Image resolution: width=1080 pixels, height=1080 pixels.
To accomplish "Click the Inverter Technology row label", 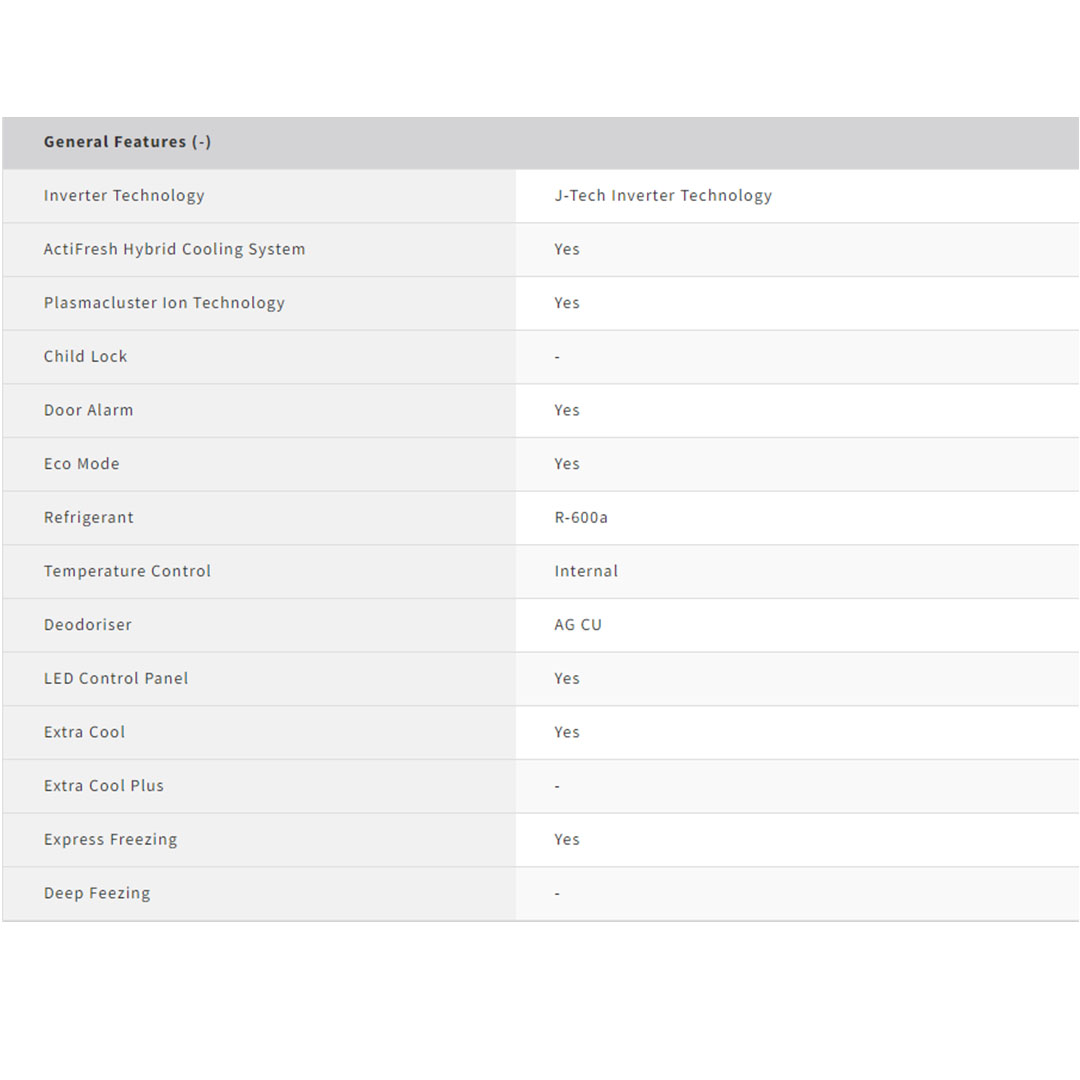I will click(124, 196).
